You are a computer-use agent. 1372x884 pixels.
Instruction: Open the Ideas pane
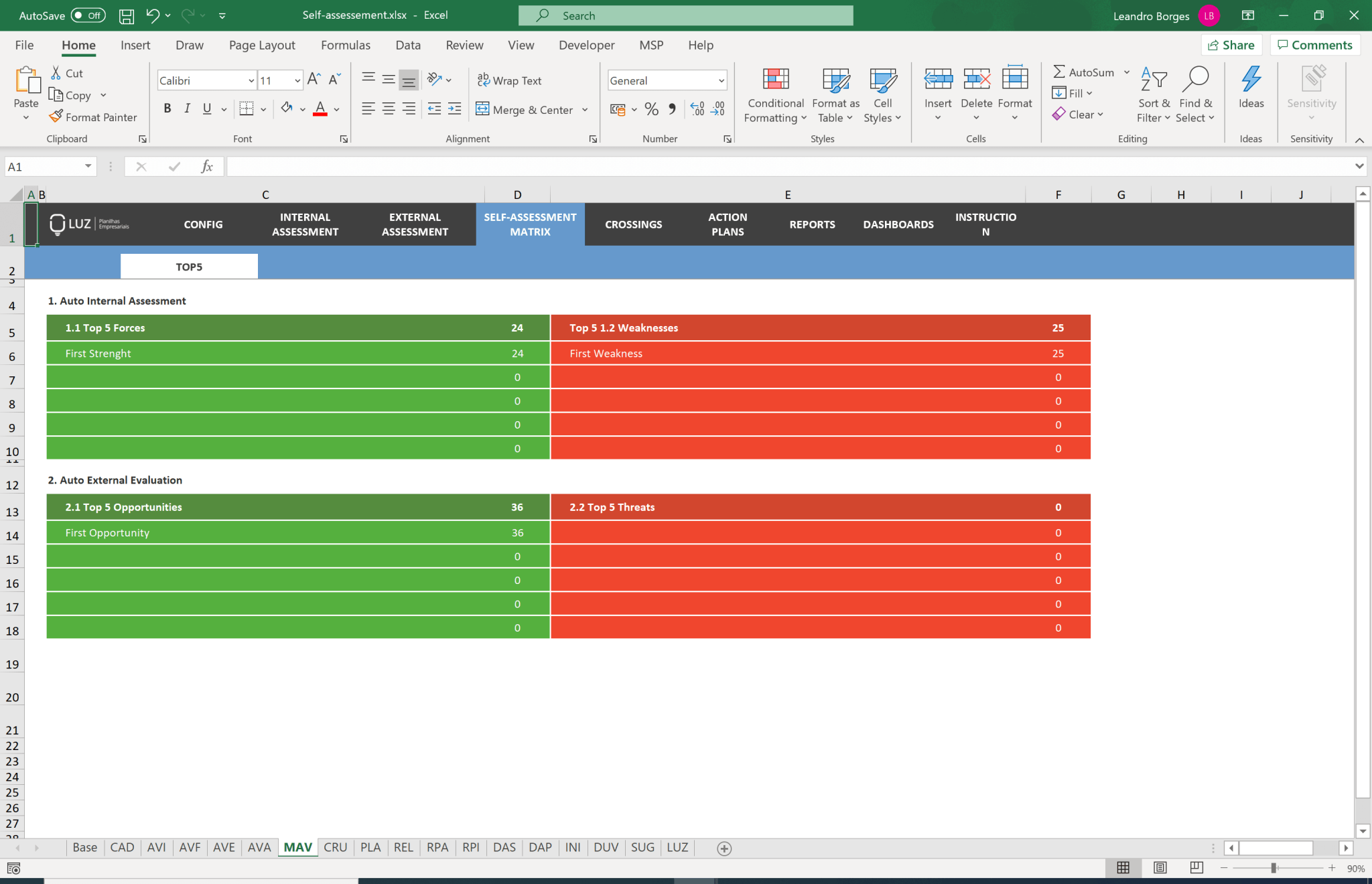pos(1250,90)
